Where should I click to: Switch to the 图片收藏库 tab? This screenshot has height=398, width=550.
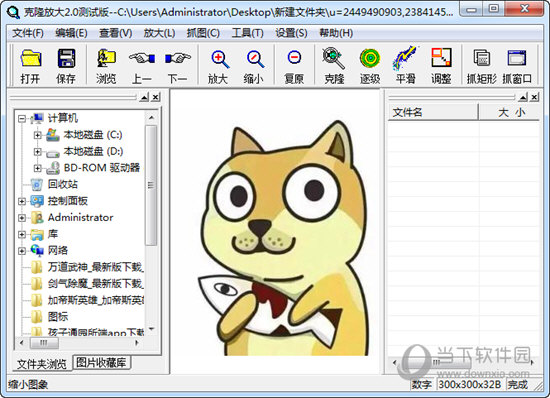pyautogui.click(x=101, y=363)
